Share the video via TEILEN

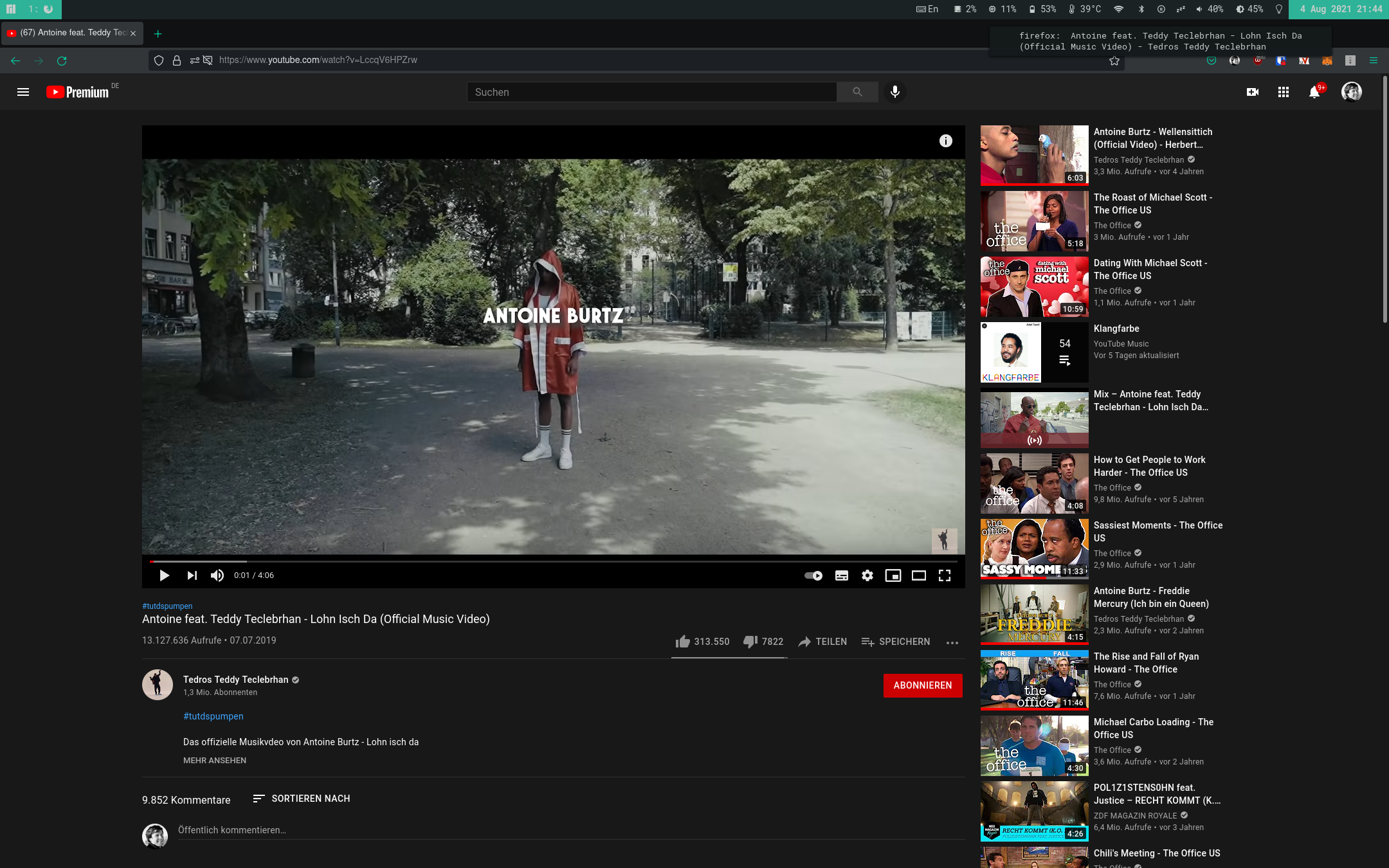click(822, 642)
